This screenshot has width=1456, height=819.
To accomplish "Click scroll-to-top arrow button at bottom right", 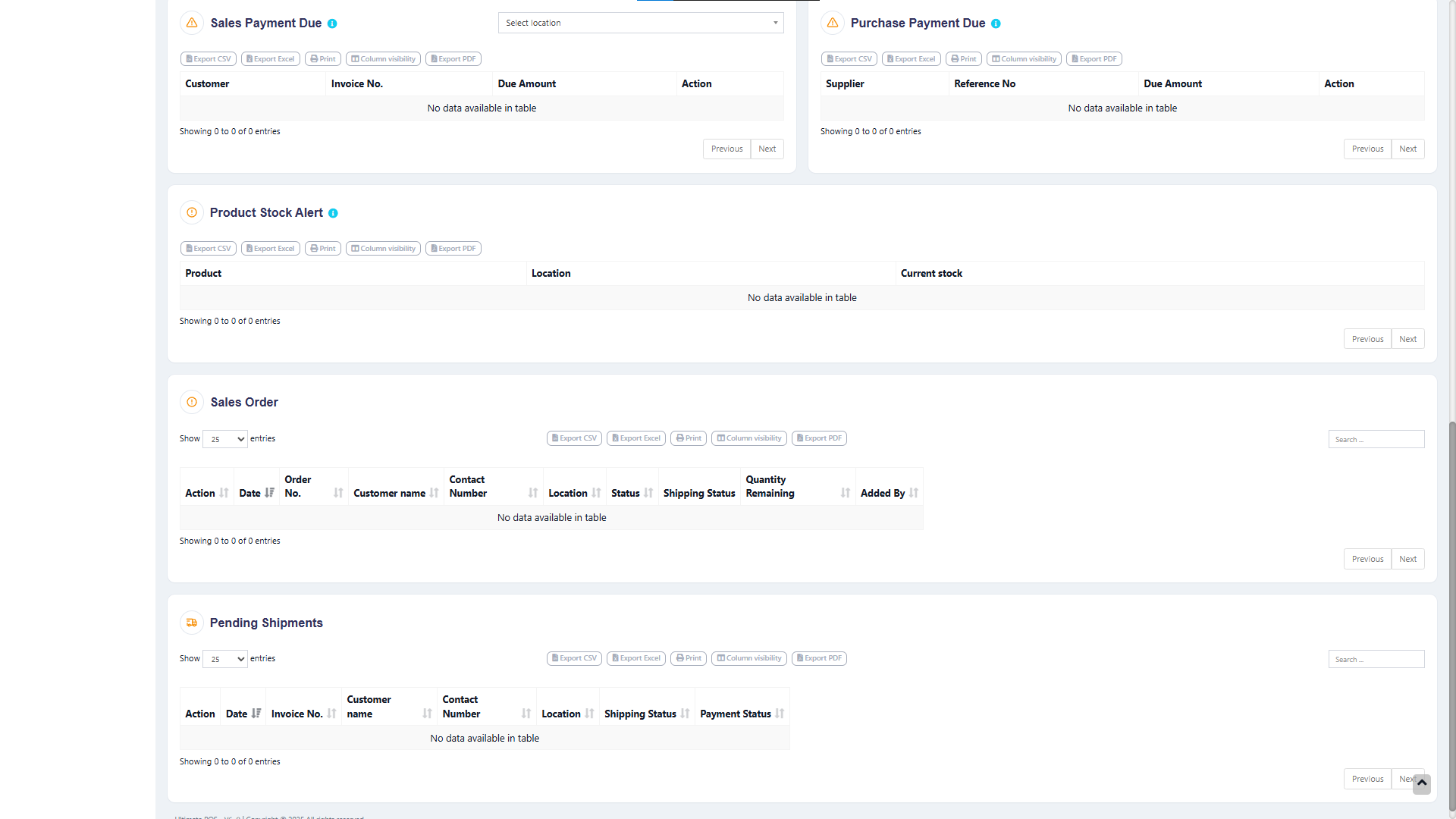I will [1422, 783].
